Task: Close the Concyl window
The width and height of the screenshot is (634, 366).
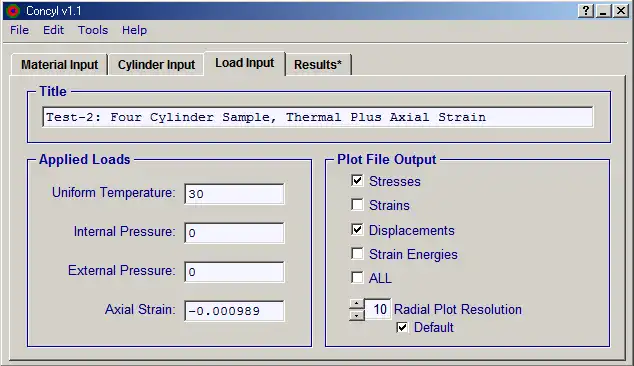Action: [x=621, y=11]
